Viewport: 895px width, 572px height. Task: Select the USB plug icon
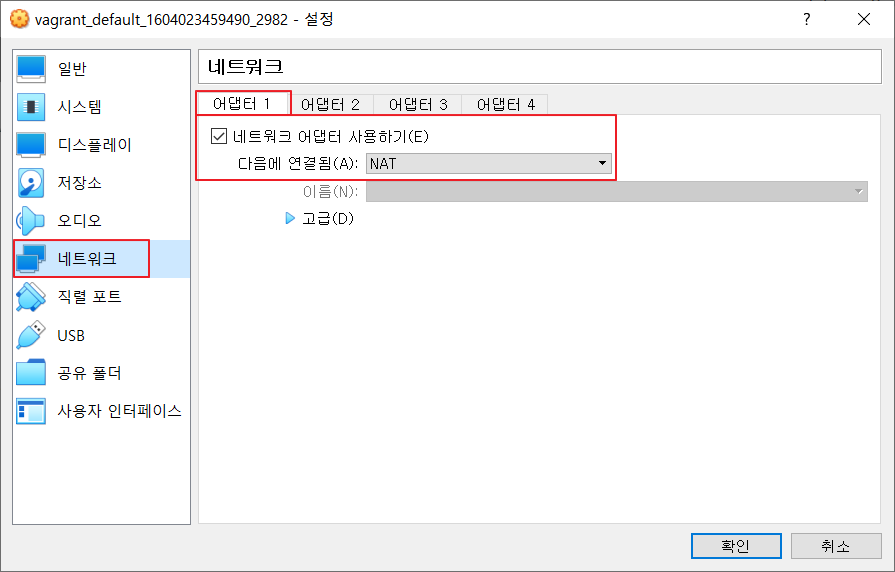point(31,335)
